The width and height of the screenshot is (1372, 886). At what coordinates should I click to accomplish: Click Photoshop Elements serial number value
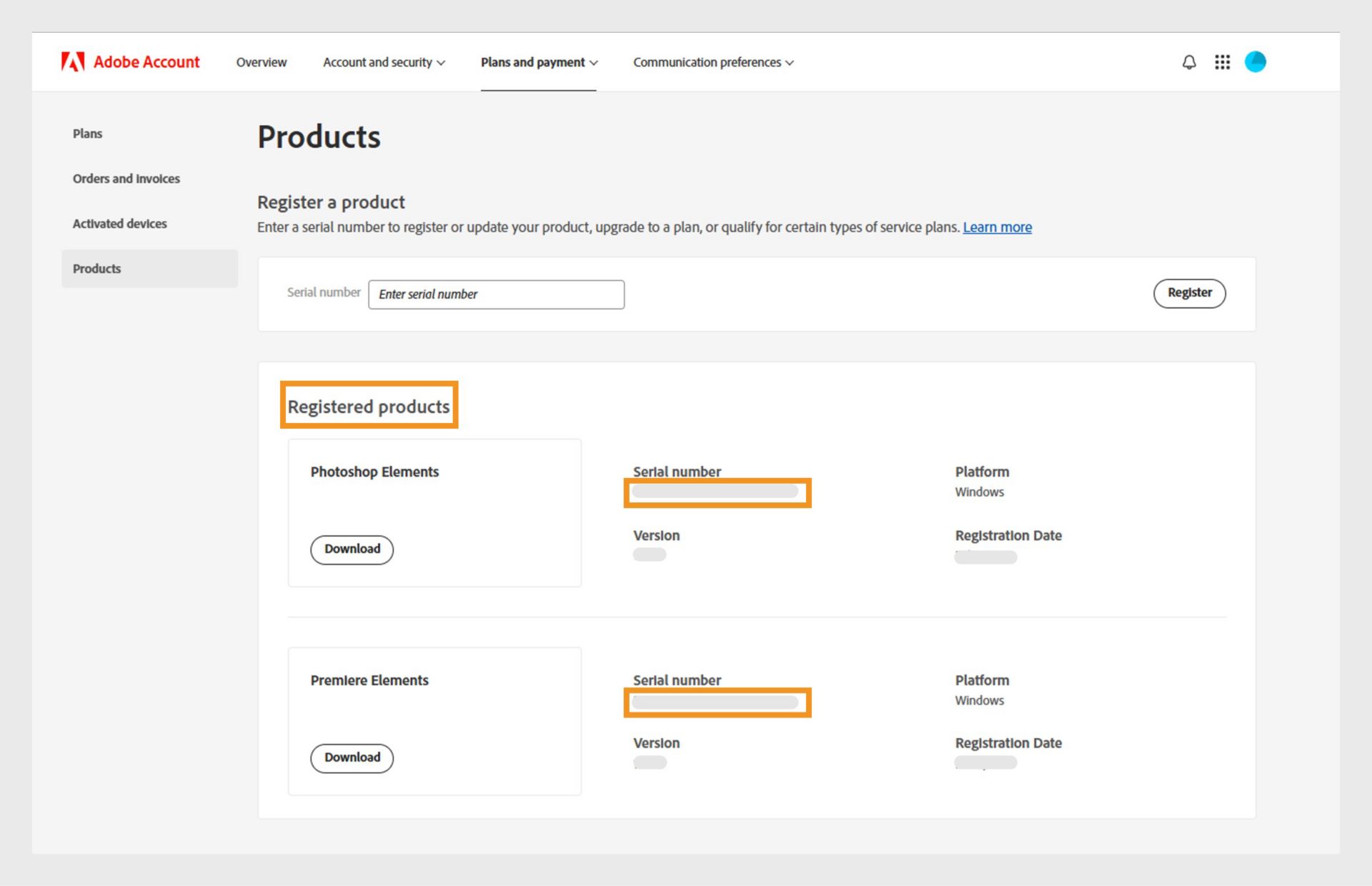click(x=715, y=492)
